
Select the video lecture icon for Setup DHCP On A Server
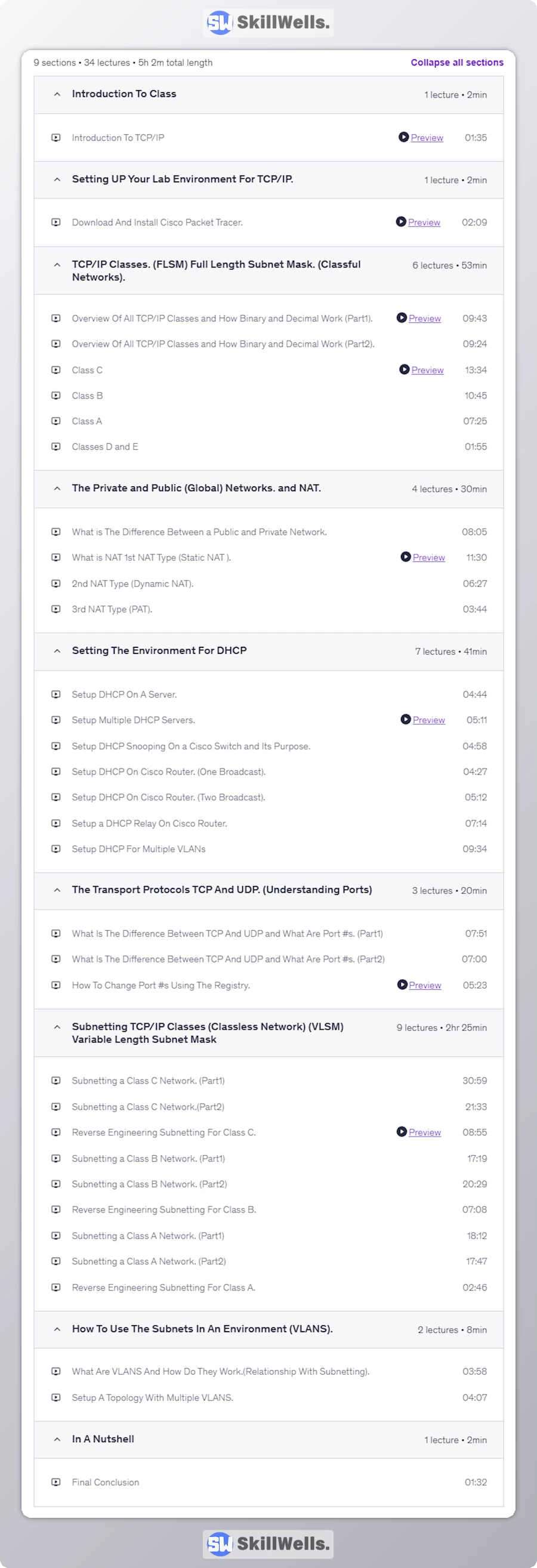pyautogui.click(x=56, y=694)
